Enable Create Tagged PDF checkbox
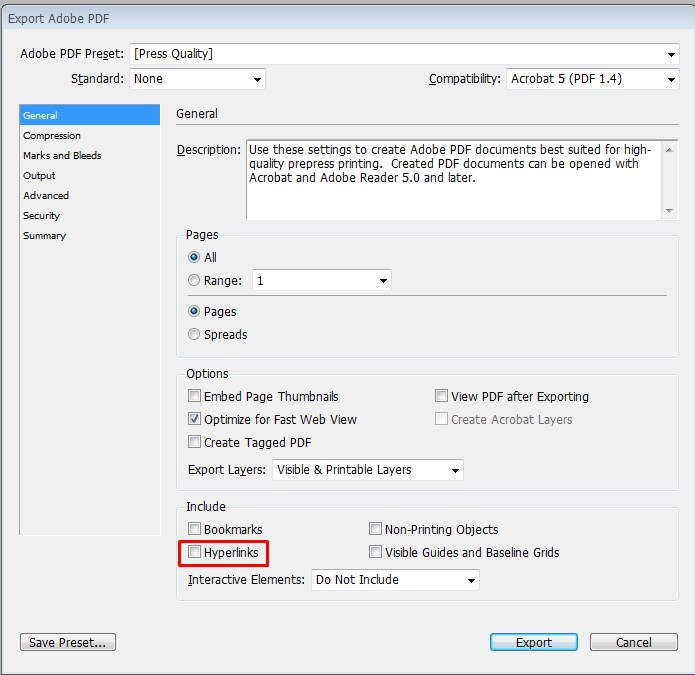This screenshot has height=675, width=695. (194, 441)
